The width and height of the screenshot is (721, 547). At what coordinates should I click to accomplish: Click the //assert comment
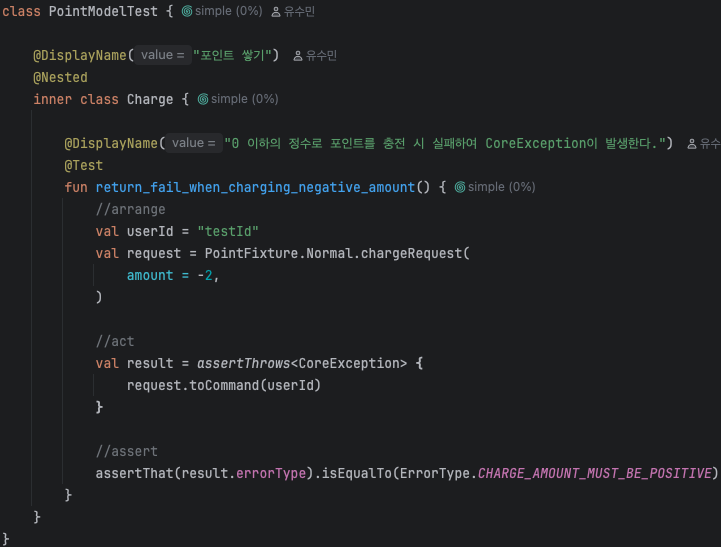(x=126, y=451)
